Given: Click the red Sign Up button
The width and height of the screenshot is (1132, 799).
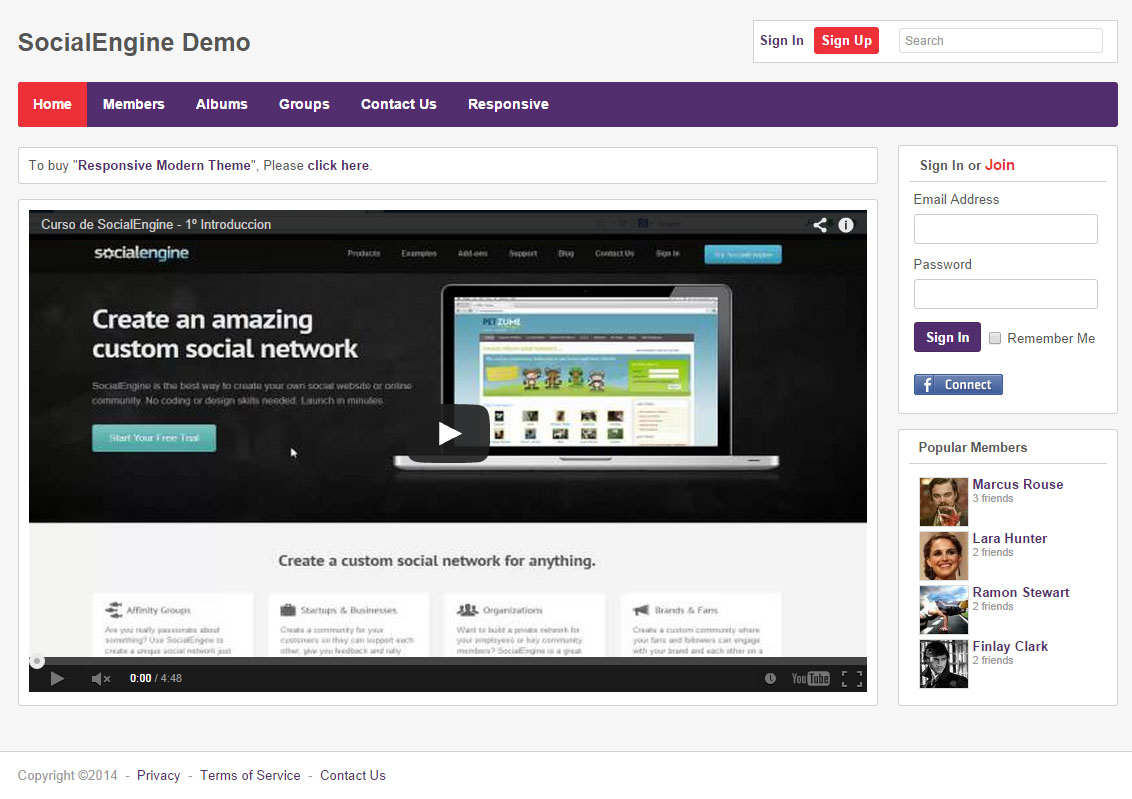Looking at the screenshot, I should (846, 41).
